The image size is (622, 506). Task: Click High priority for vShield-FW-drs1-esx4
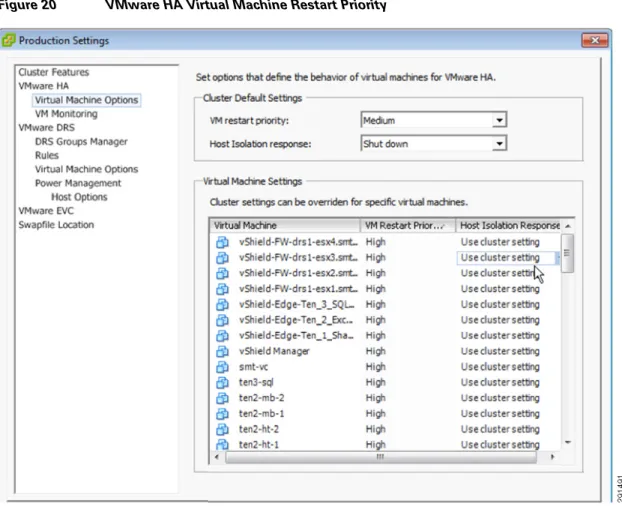tap(375, 242)
